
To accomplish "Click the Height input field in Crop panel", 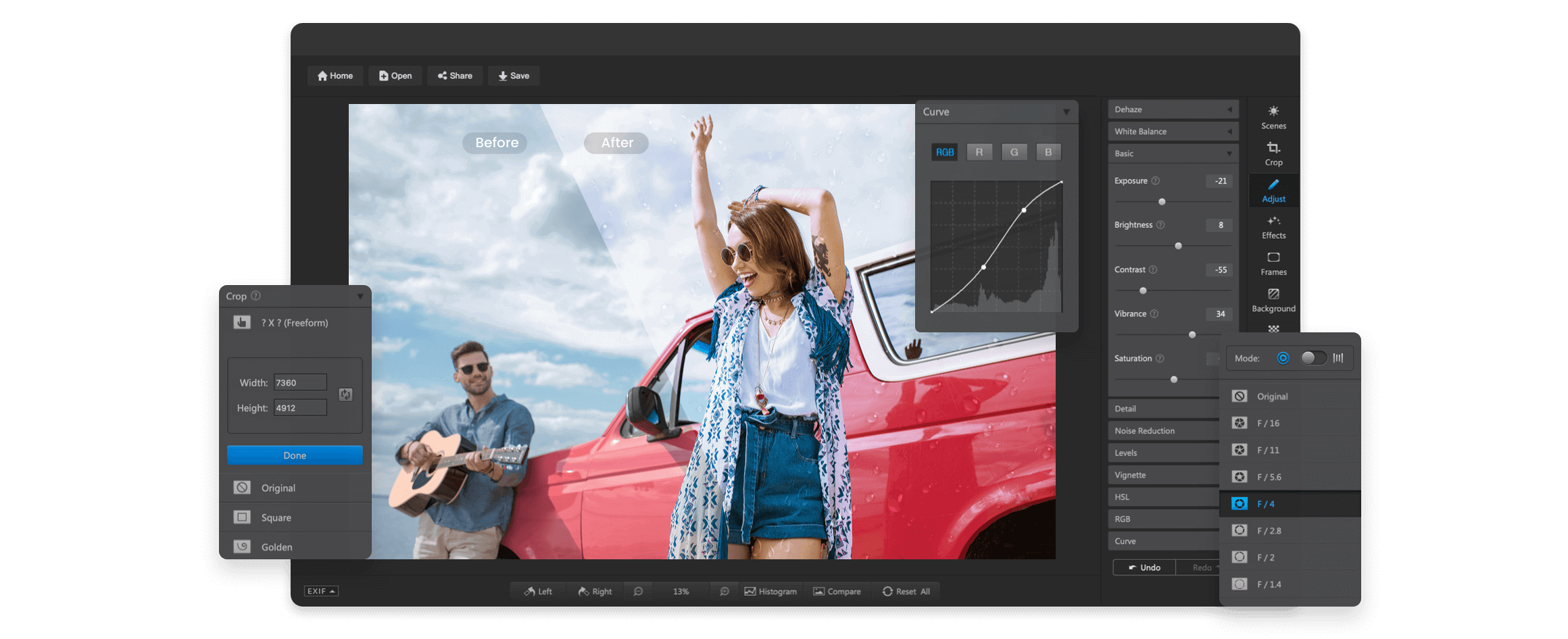I will pos(299,407).
